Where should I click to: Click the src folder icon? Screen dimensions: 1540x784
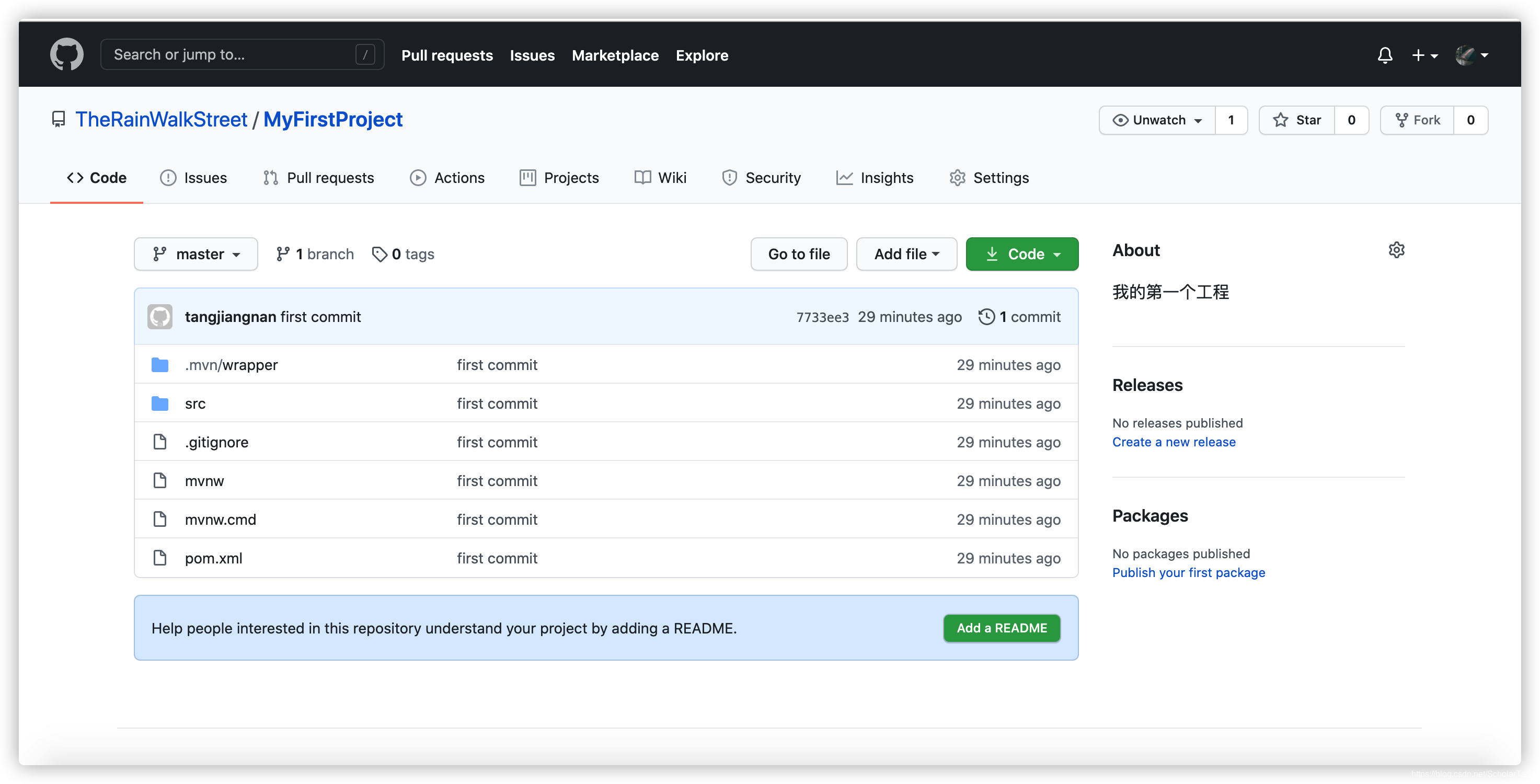point(159,403)
